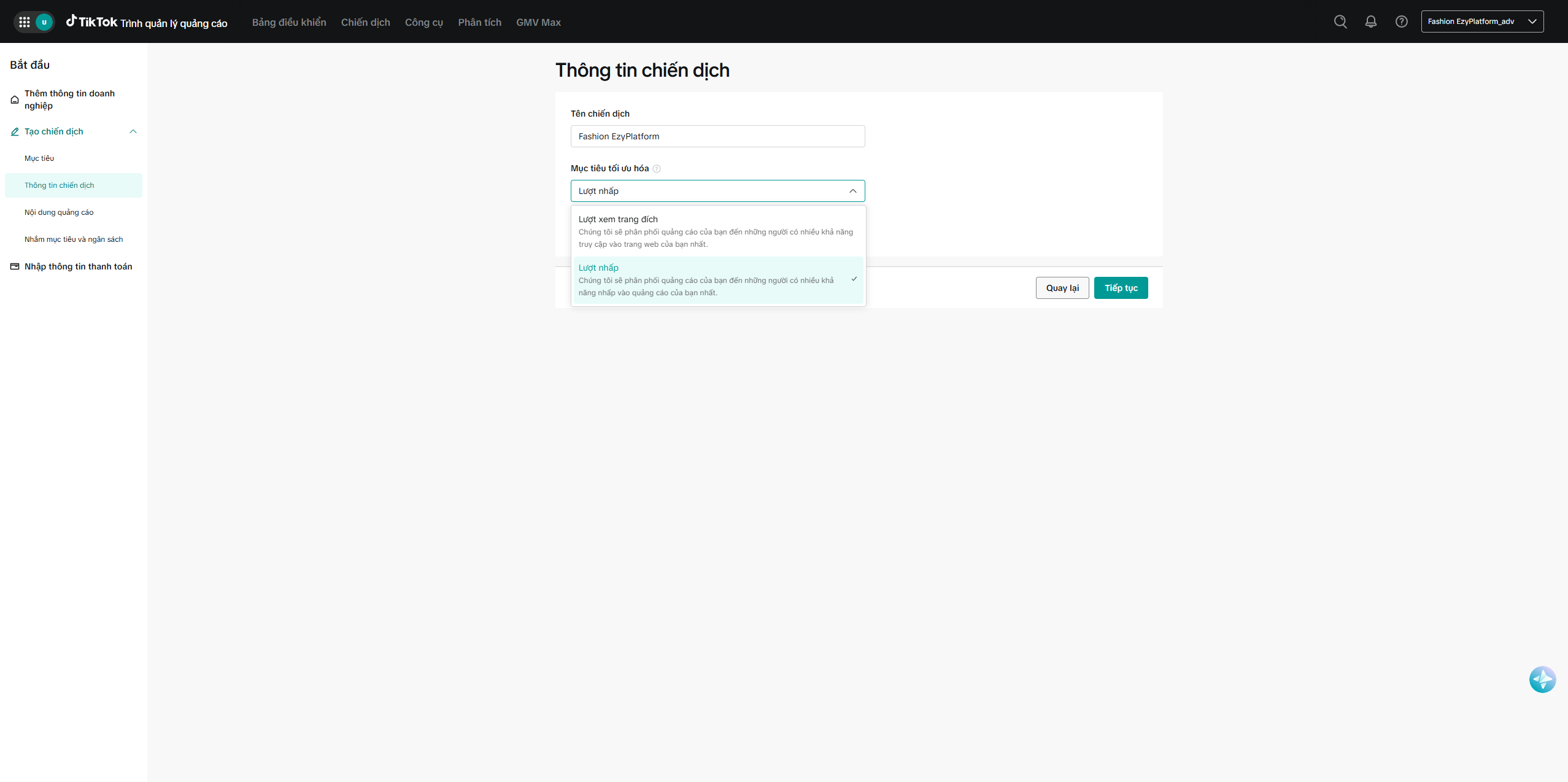Select the Lượt nhấp option in list

click(x=718, y=280)
